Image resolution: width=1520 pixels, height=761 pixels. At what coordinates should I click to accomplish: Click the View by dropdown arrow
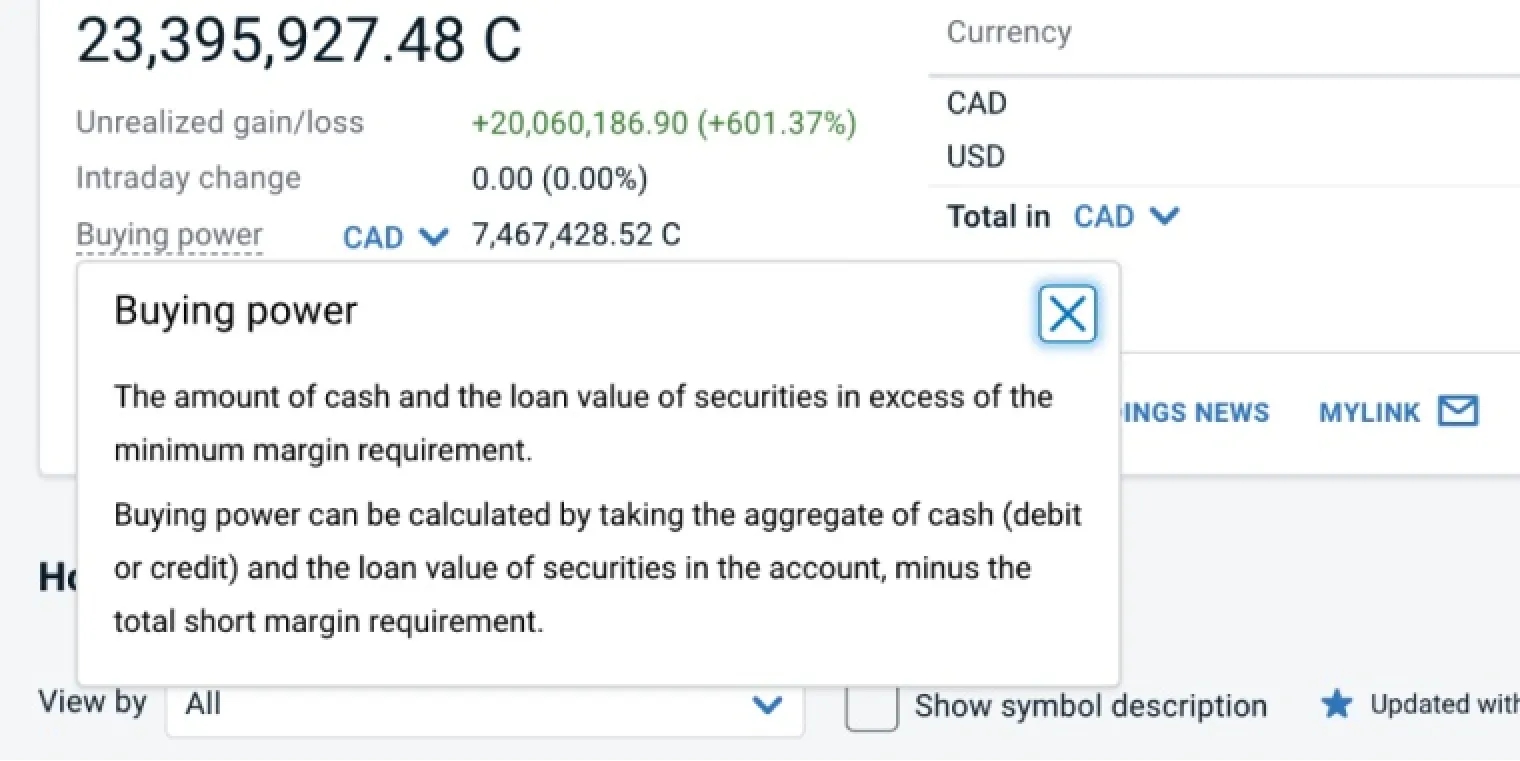(x=766, y=705)
